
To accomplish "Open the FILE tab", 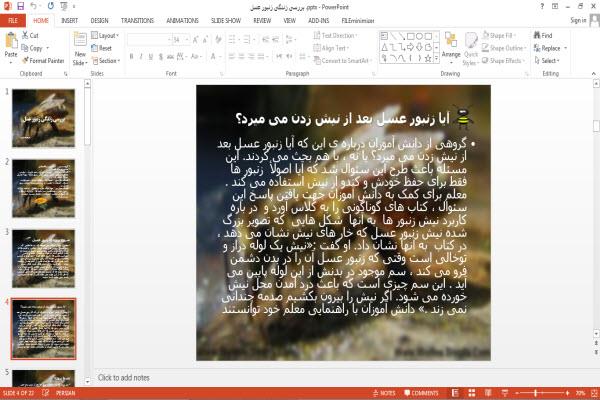I will pyautogui.click(x=13, y=20).
